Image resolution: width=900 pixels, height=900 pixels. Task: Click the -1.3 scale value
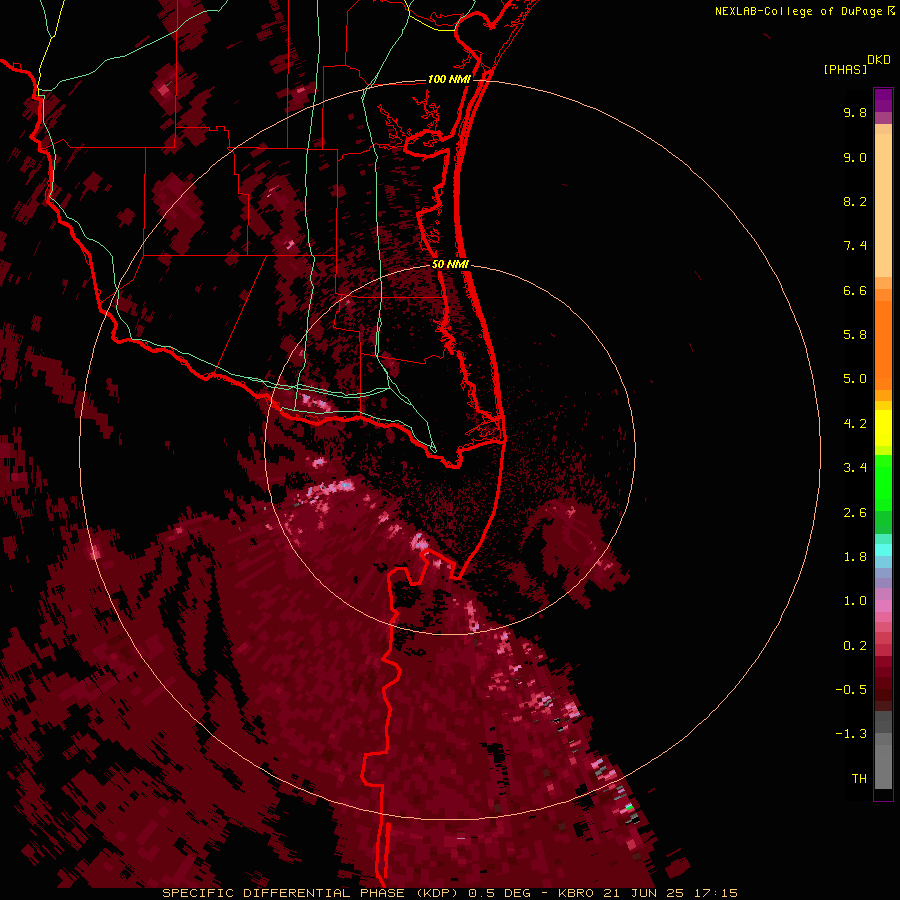pos(851,734)
